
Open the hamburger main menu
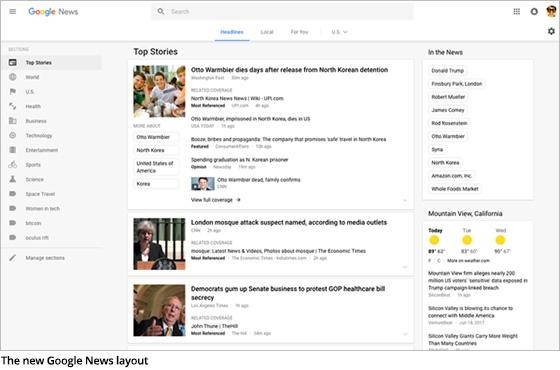(12, 11)
